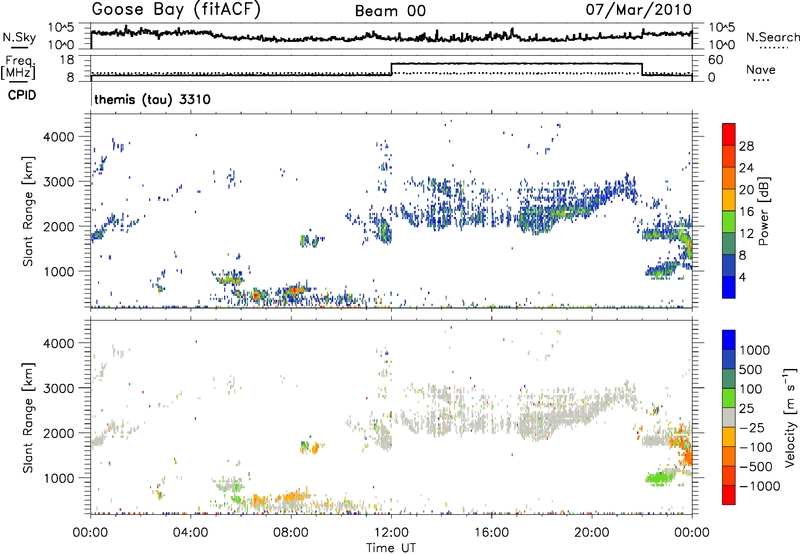Click the 'Time UT' axis label
This screenshot has height=554, width=800.
(391, 548)
